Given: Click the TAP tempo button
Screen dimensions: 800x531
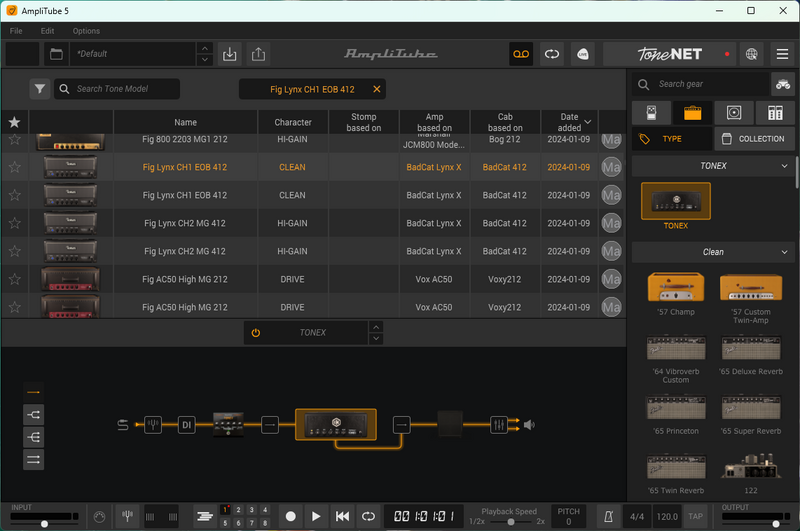Looking at the screenshot, I should [x=695, y=517].
